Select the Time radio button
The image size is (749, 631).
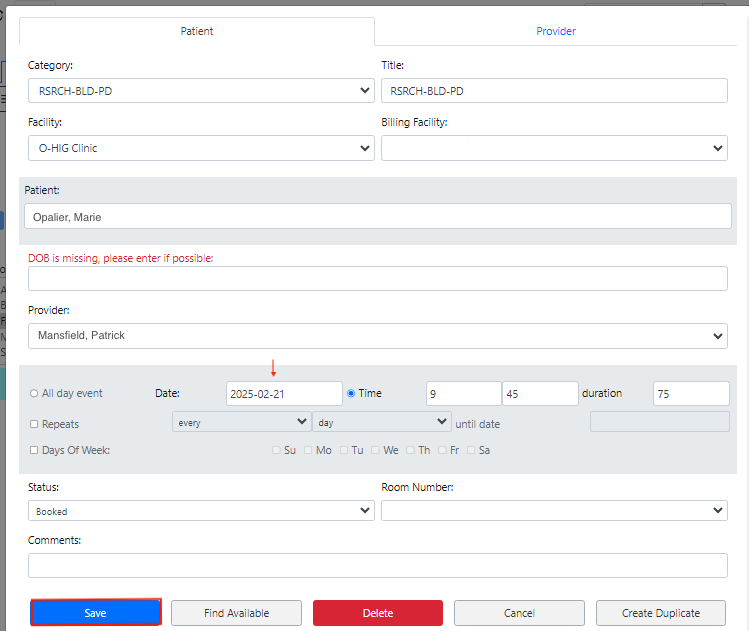351,394
